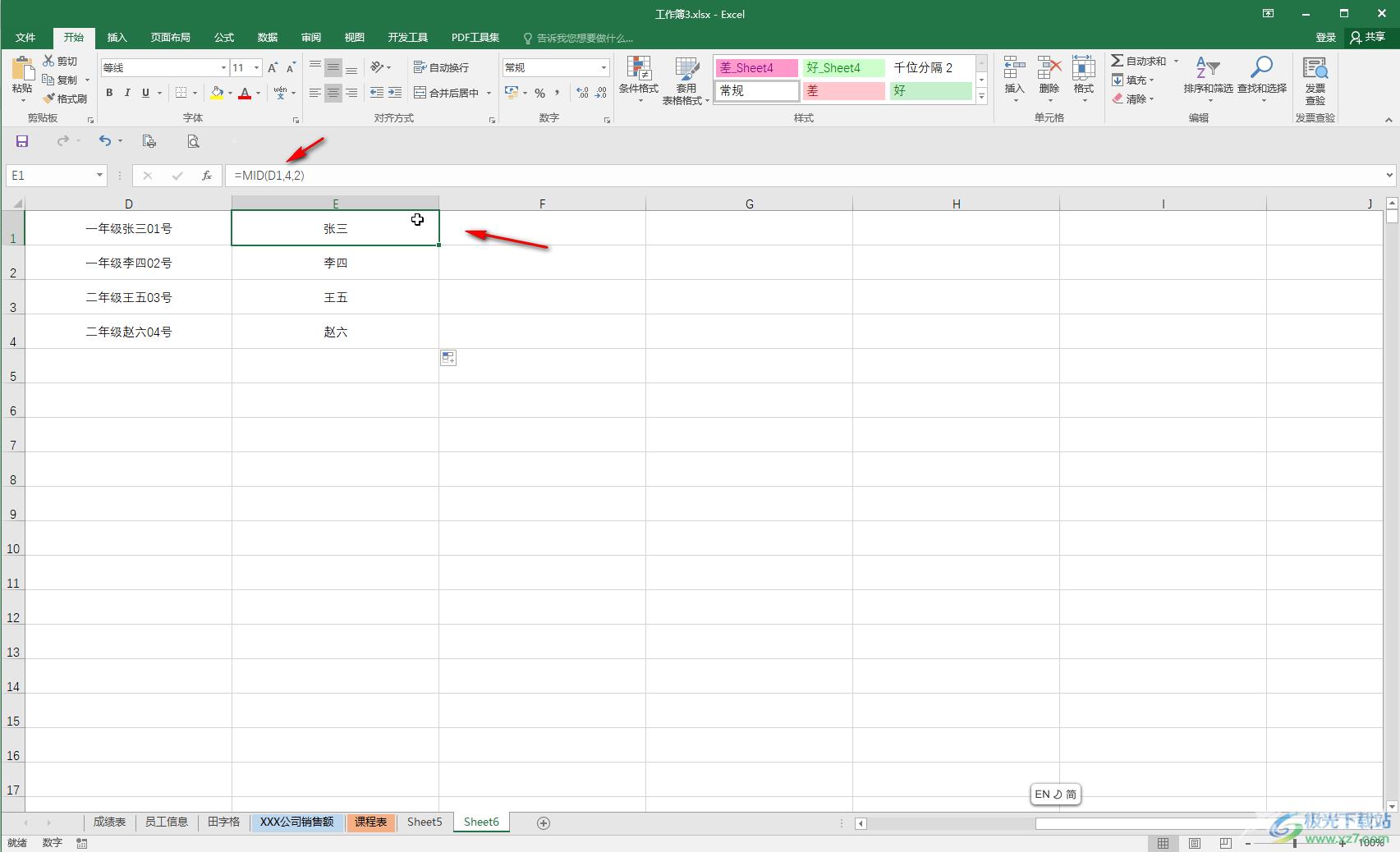The width and height of the screenshot is (1400, 852).
Task: Click the Increase Font Size icon
Action: [x=273, y=67]
